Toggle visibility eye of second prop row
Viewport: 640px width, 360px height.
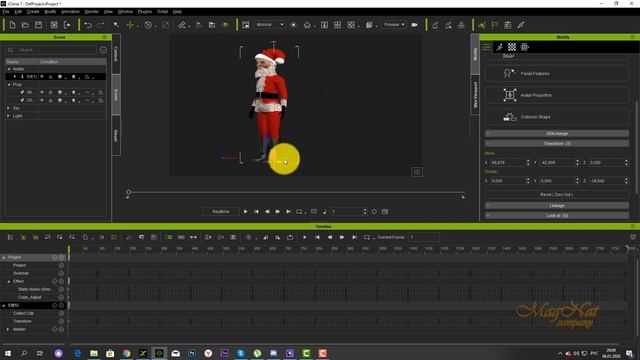tap(42, 100)
